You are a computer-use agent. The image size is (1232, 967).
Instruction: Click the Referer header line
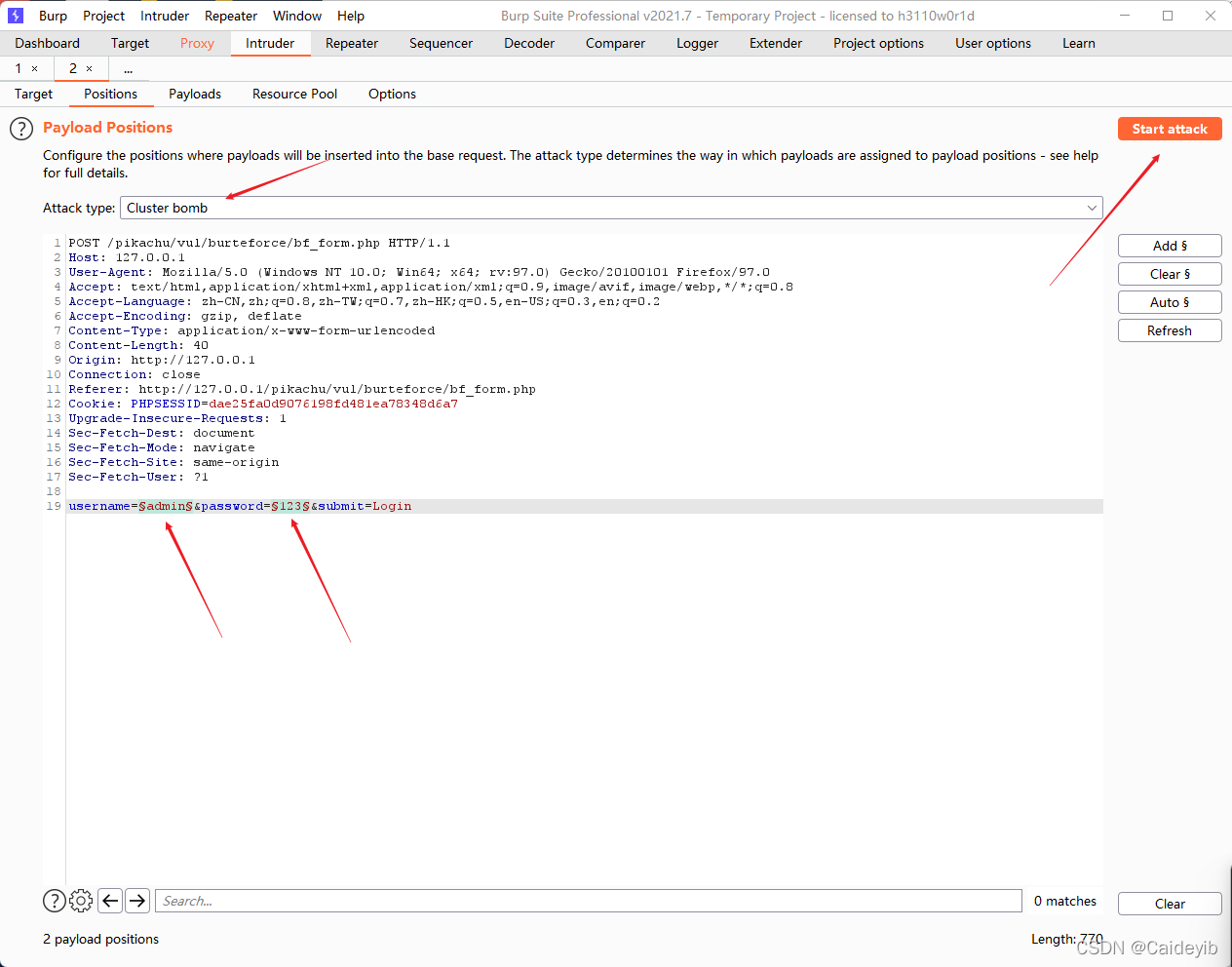[x=302, y=389]
